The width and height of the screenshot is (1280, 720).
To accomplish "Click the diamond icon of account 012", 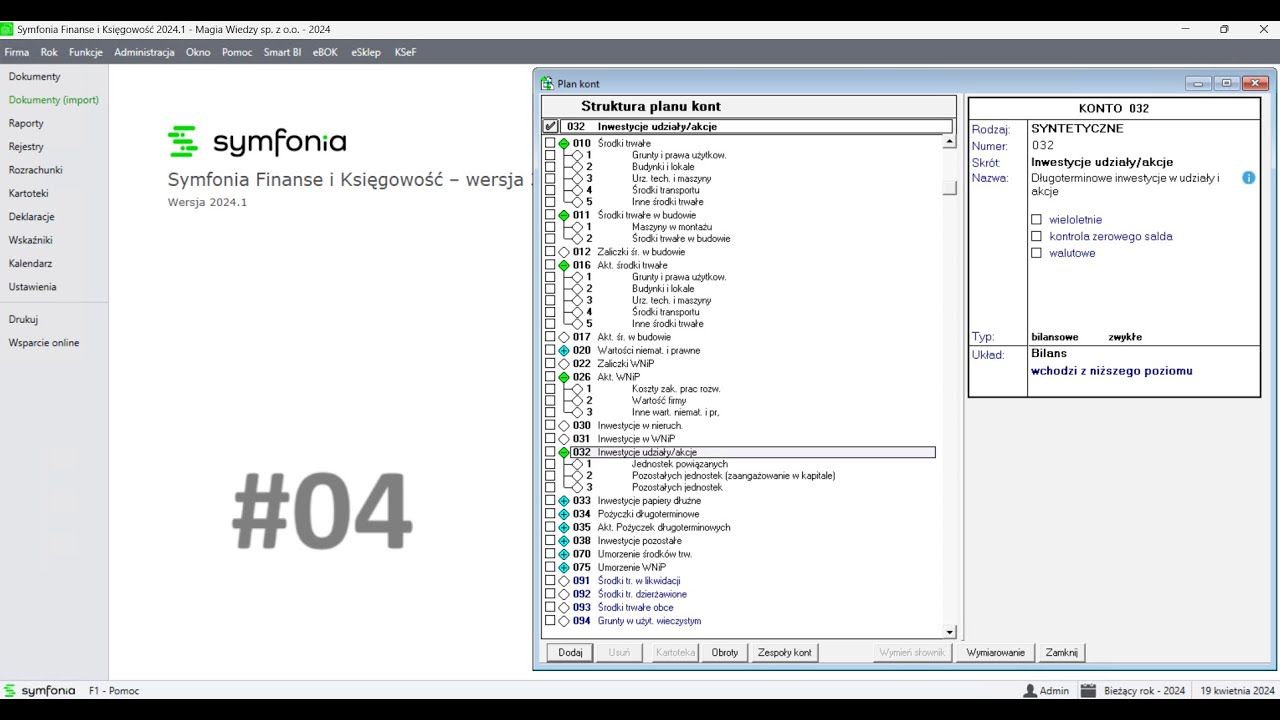I will click(x=564, y=252).
